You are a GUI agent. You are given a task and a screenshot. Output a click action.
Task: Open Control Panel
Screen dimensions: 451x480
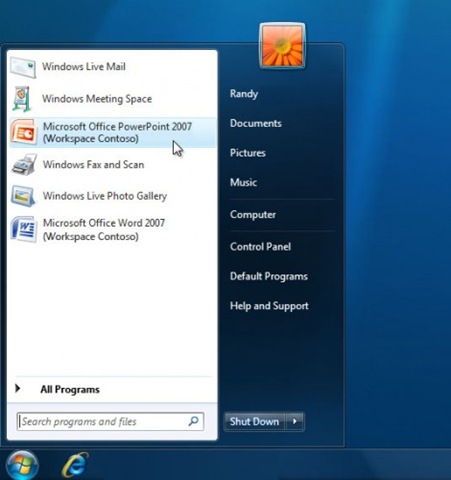260,247
